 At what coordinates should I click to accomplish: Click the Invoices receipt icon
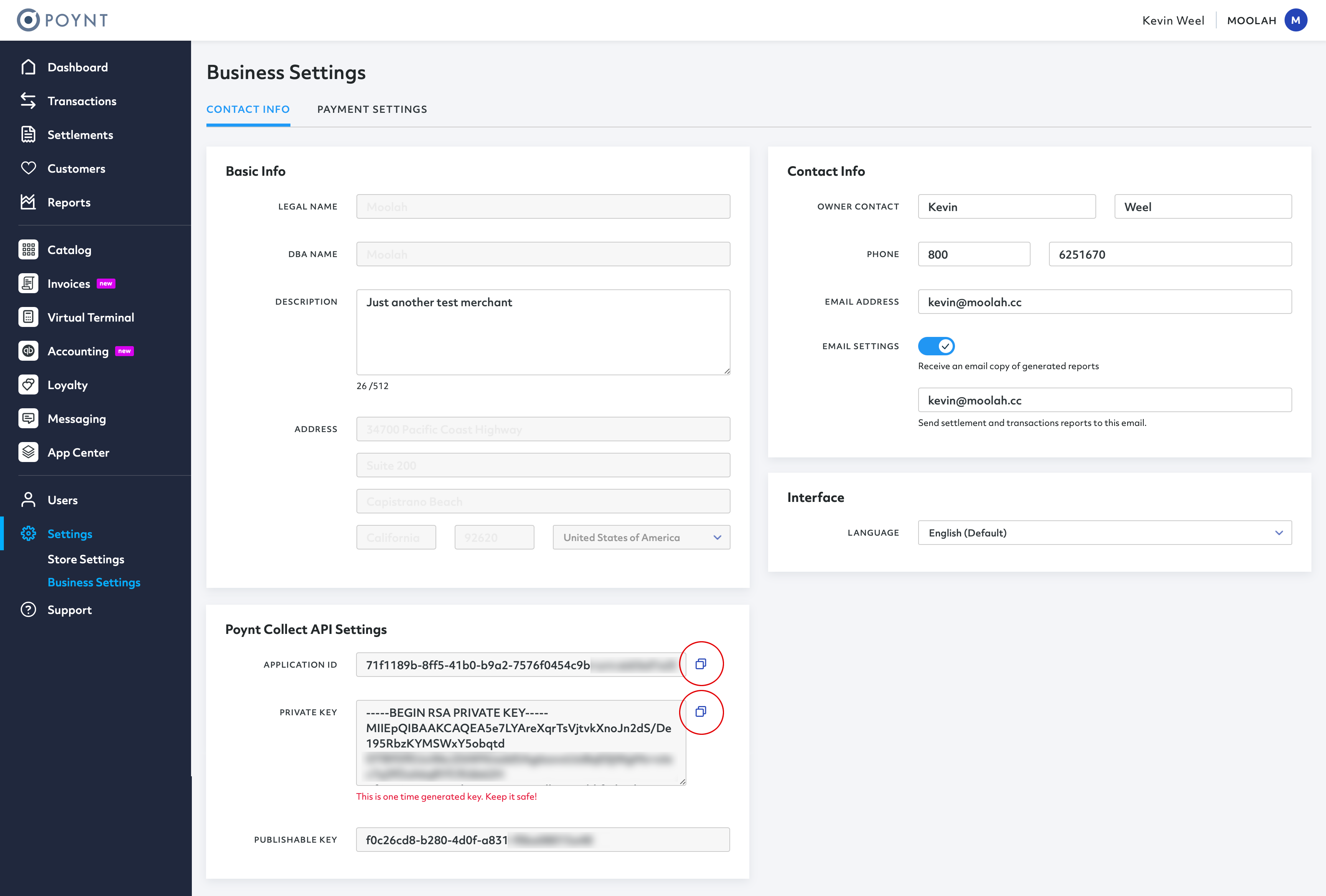pyautogui.click(x=28, y=283)
